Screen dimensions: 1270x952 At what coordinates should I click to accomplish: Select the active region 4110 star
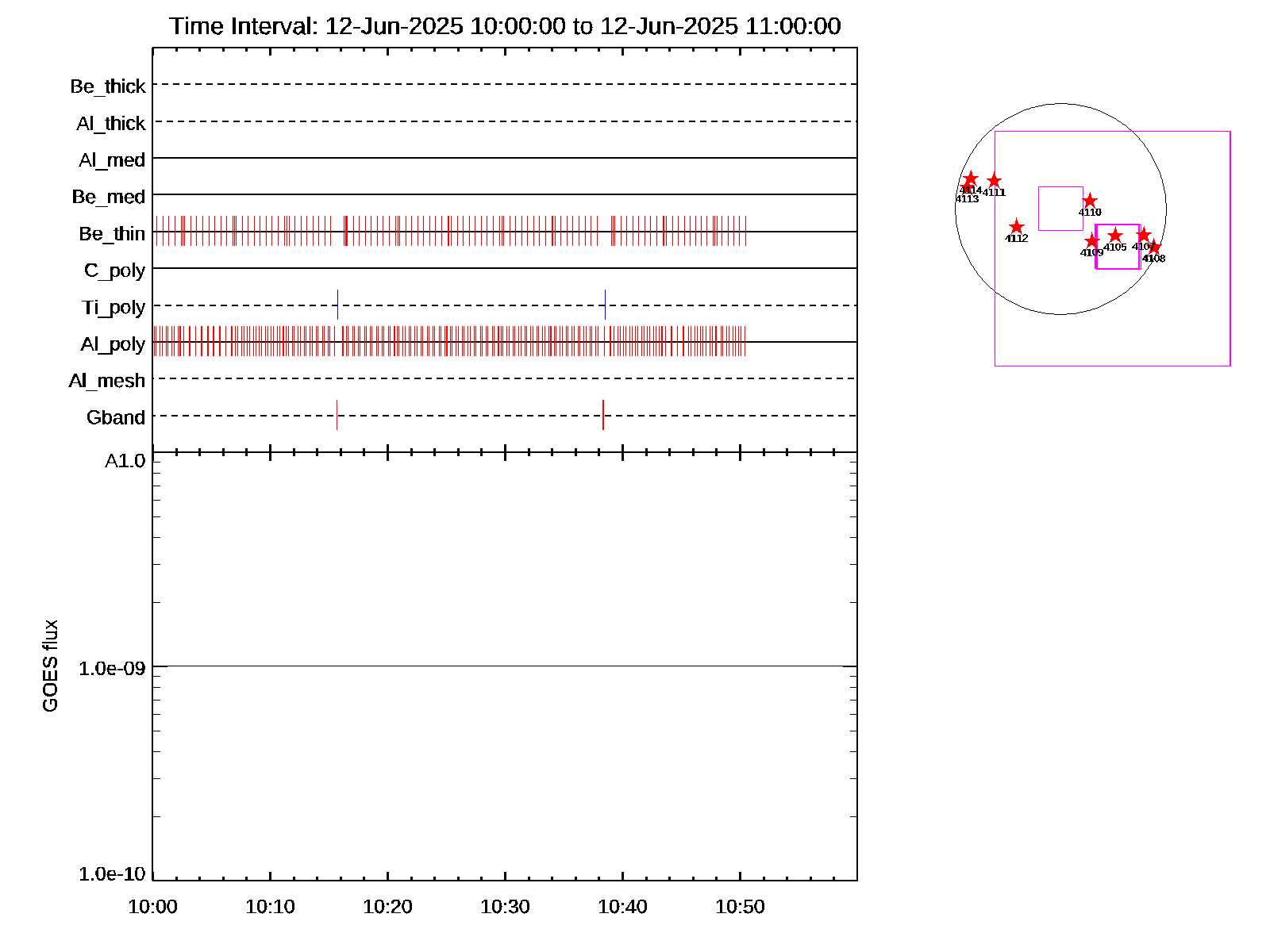point(1090,201)
